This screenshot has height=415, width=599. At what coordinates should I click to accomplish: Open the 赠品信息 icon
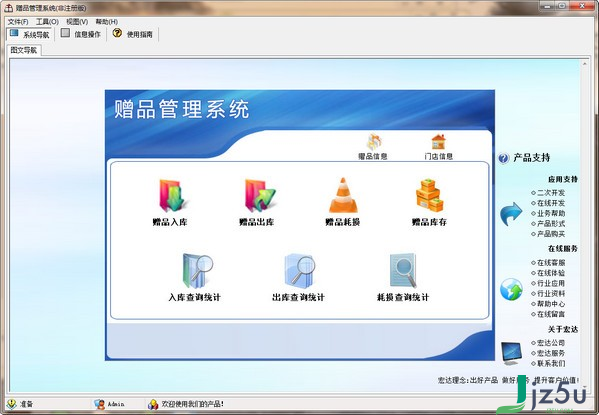[374, 142]
